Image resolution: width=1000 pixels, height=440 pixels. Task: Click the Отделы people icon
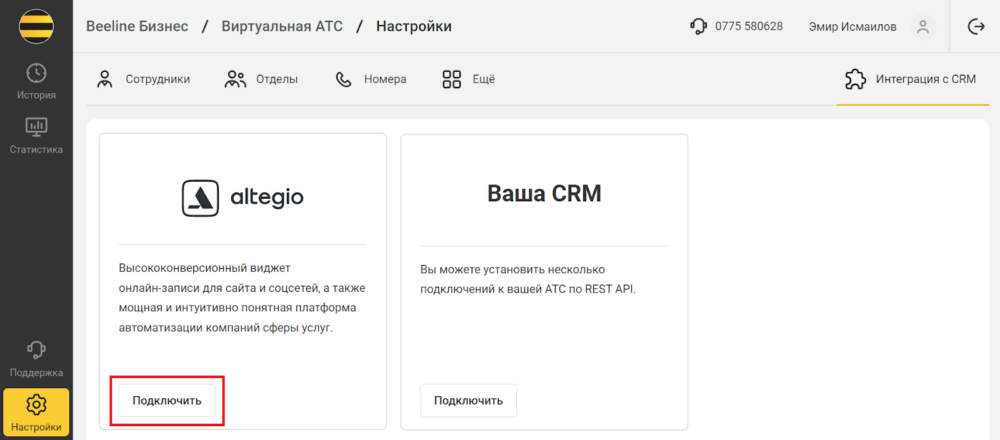pyautogui.click(x=235, y=80)
